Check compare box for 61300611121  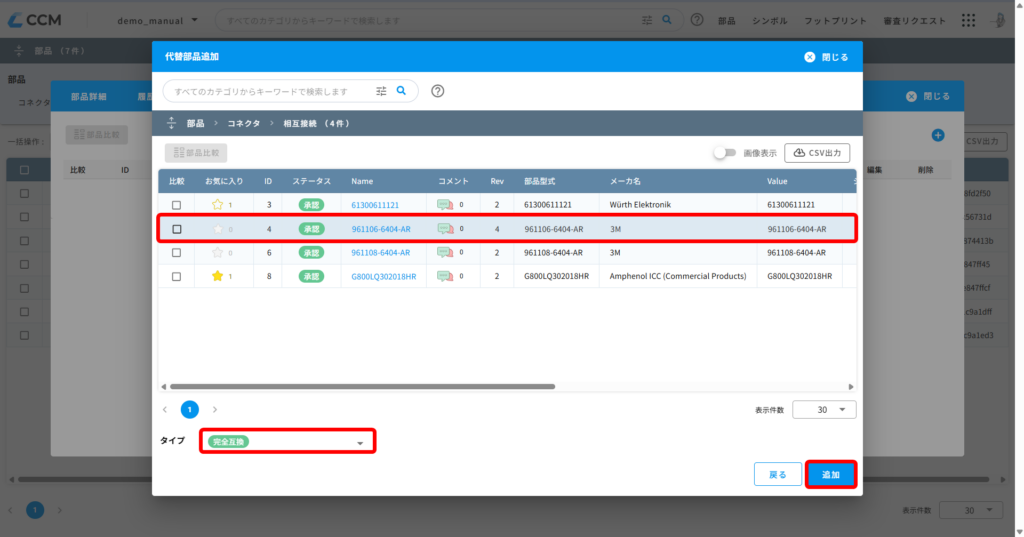tap(176, 205)
